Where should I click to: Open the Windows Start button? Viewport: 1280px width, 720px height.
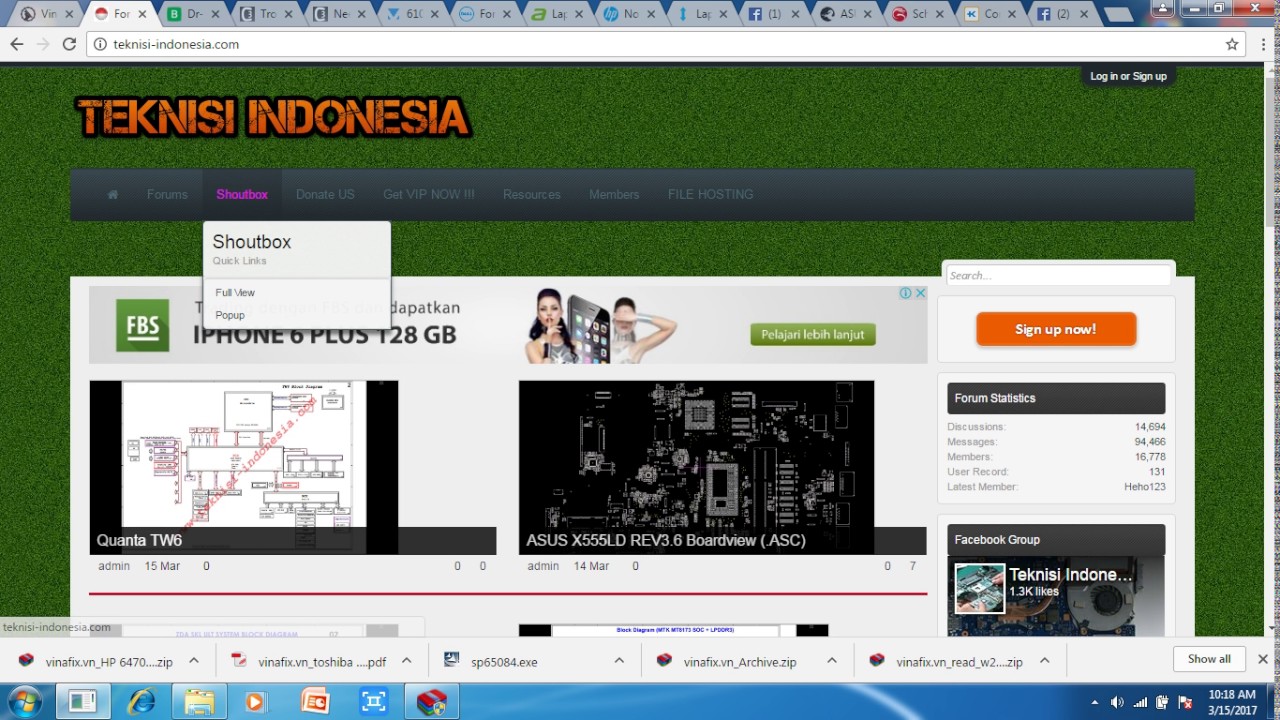24,701
